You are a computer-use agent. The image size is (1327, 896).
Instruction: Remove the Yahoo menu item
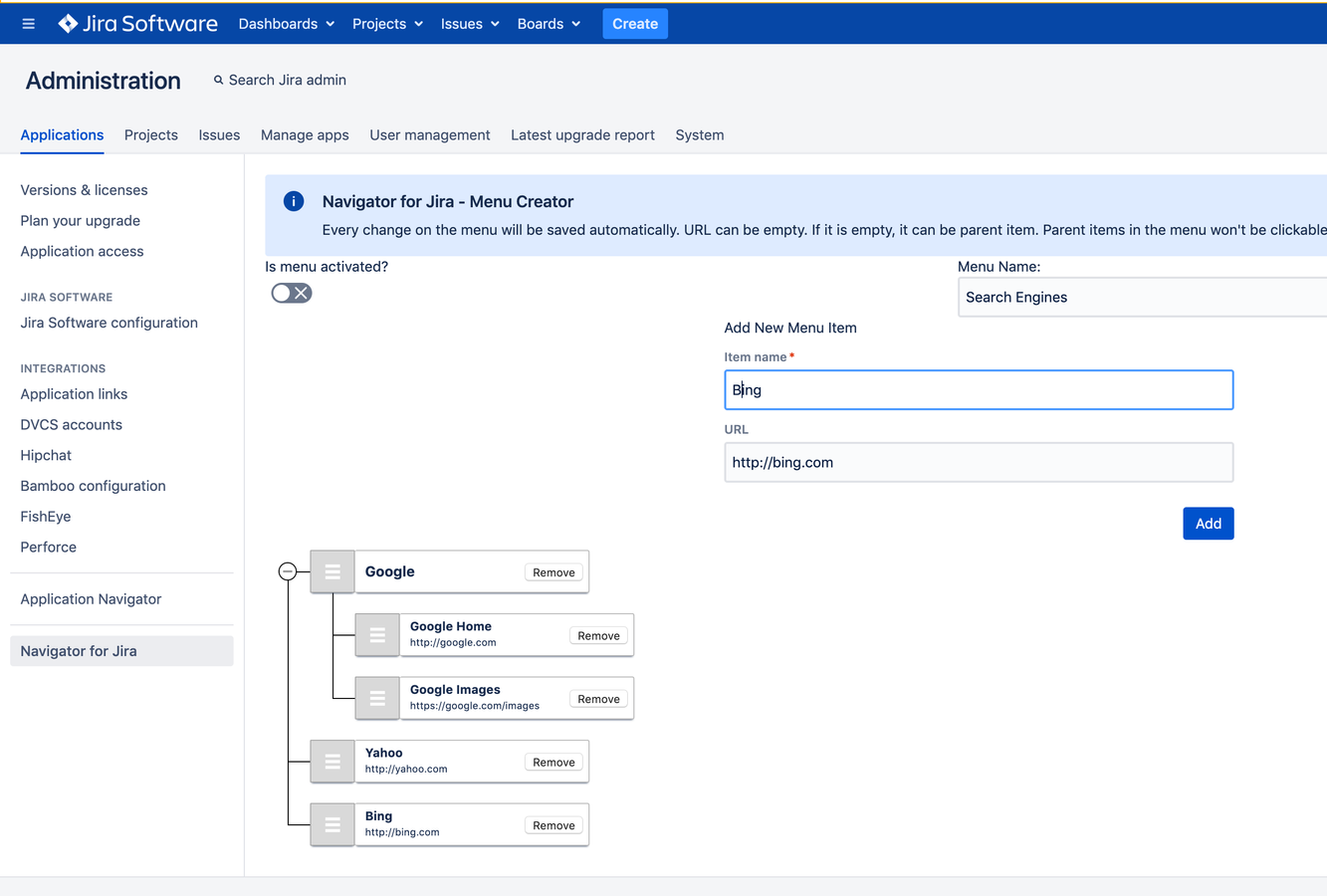[x=553, y=763]
